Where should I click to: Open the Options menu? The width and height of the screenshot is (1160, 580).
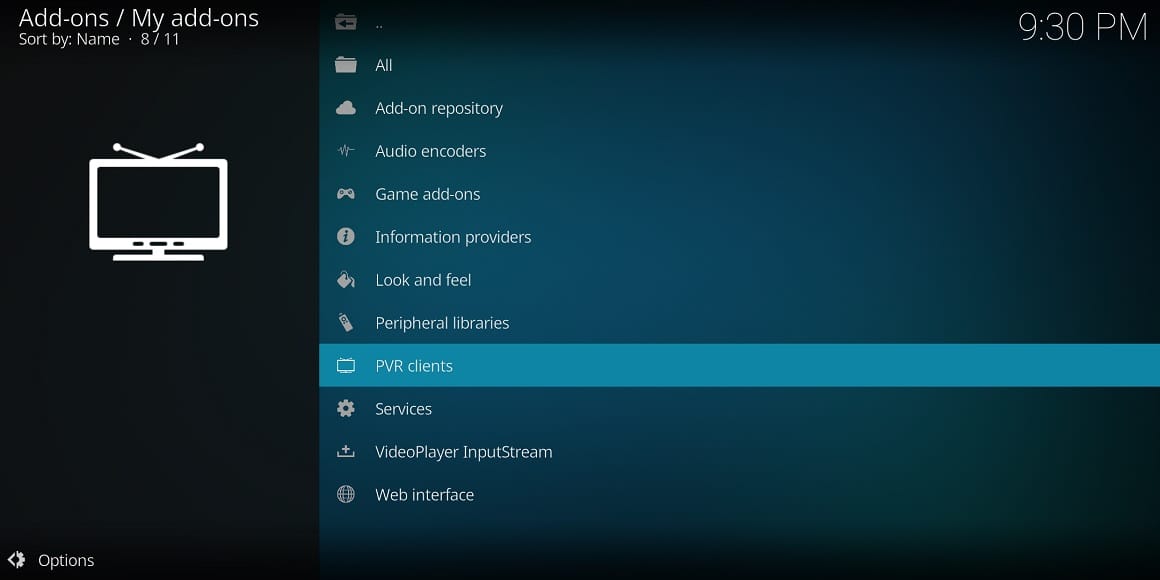tap(66, 561)
